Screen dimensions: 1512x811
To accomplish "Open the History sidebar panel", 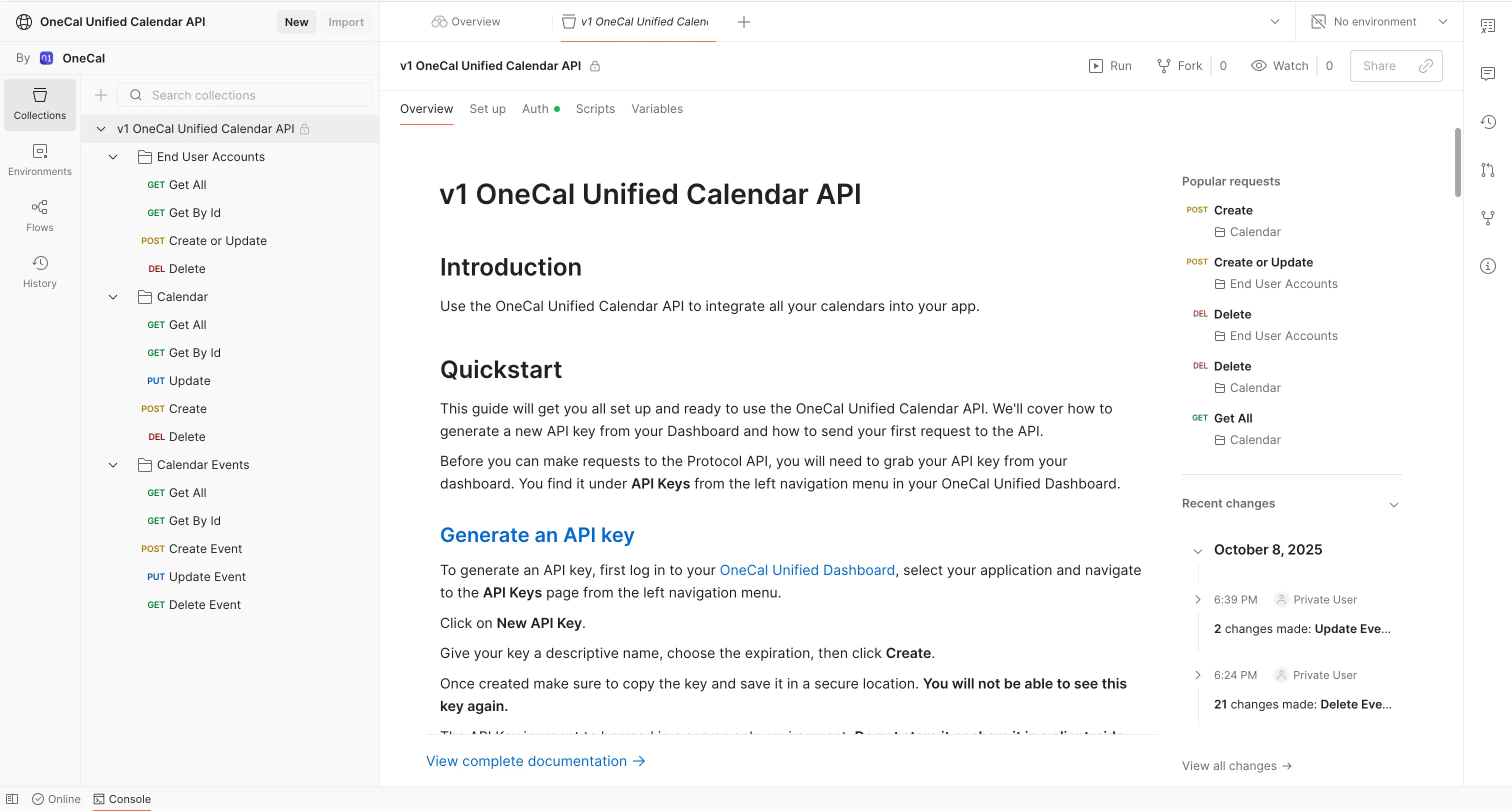I will point(39,271).
